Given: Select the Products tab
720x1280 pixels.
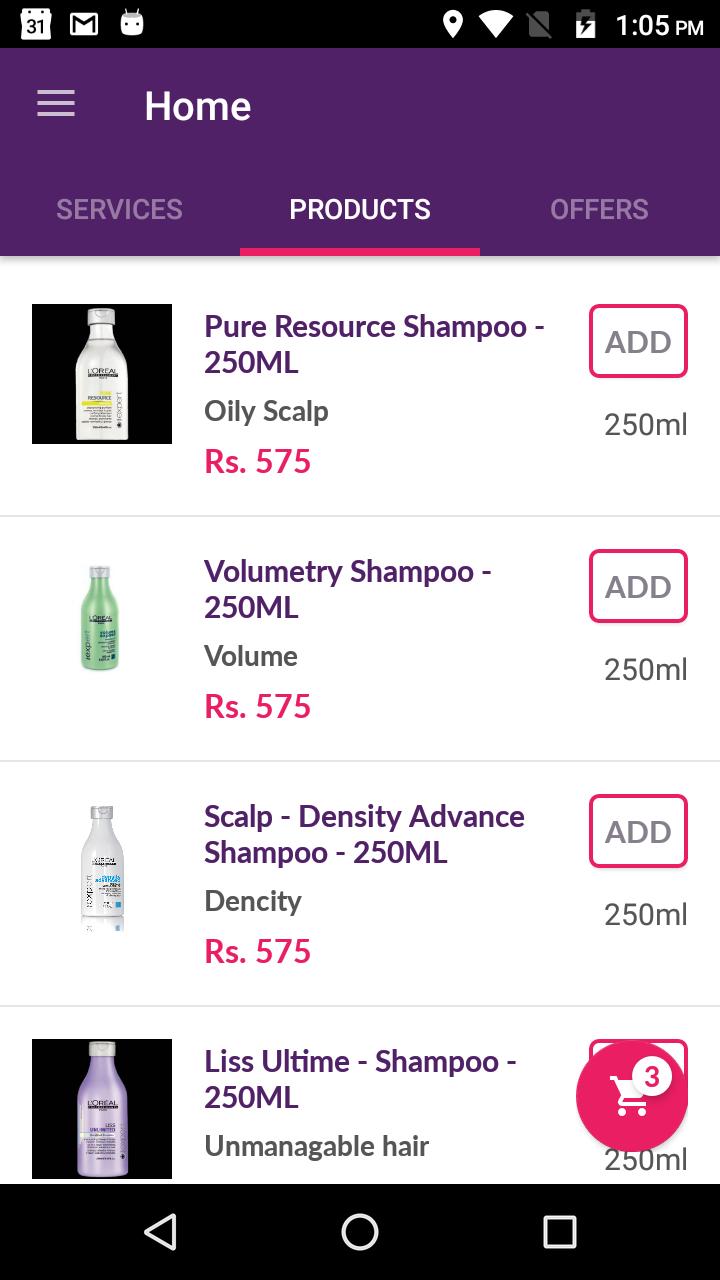Looking at the screenshot, I should pyautogui.click(x=360, y=209).
